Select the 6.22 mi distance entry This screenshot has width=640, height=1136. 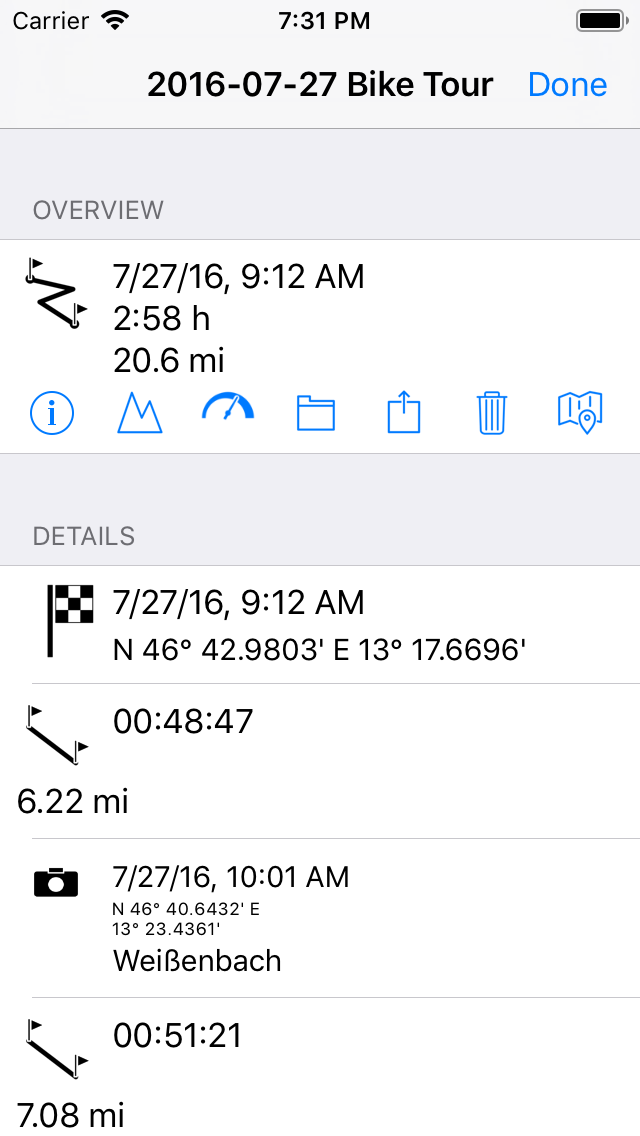(x=72, y=801)
